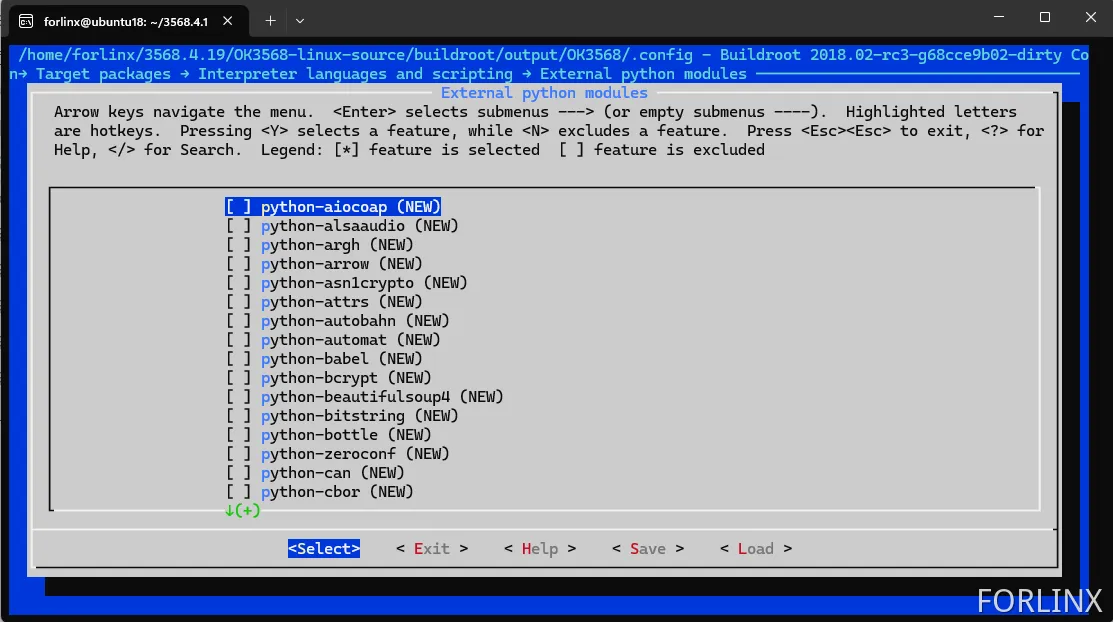Click the < Save > button
The image size is (1113, 622).
tap(648, 549)
